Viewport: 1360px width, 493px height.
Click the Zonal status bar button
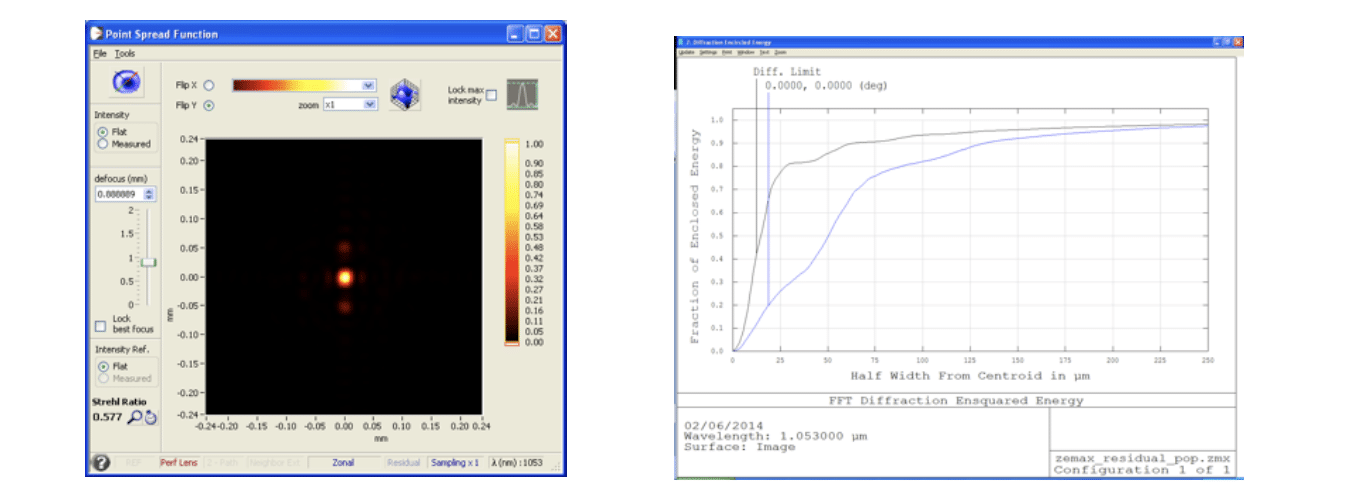(x=344, y=463)
